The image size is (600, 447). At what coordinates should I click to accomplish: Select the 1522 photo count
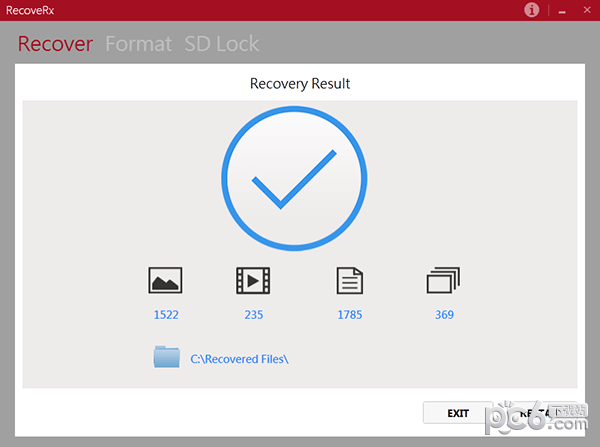[x=166, y=315]
